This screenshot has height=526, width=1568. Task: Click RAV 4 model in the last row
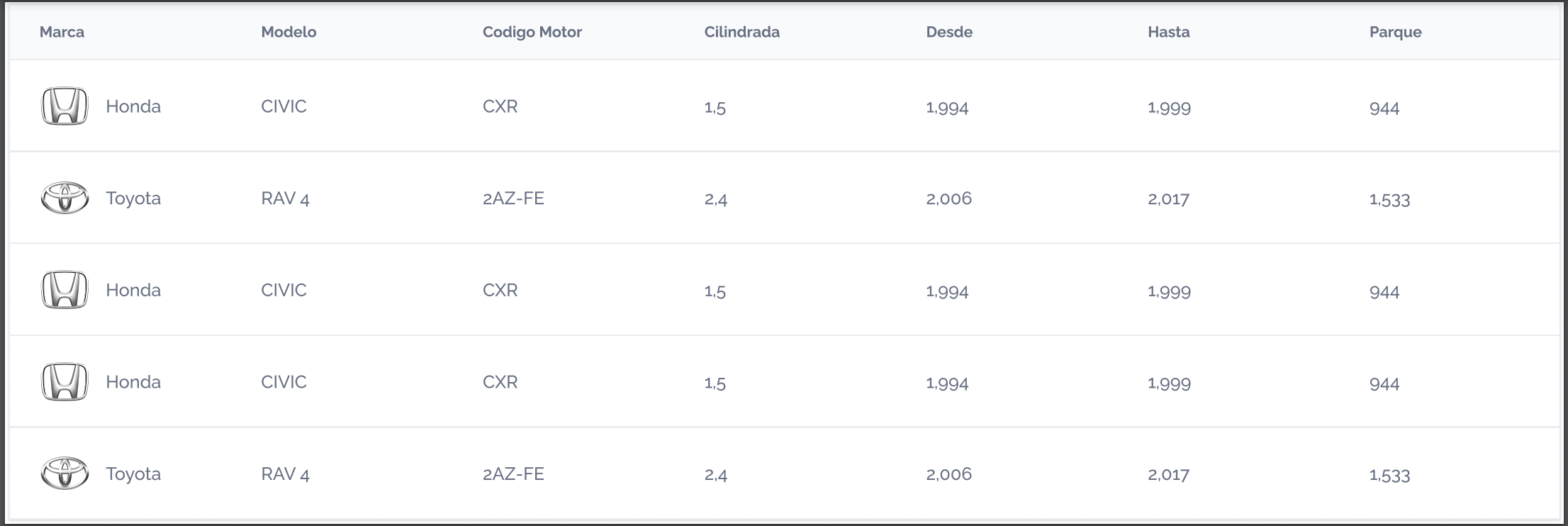[285, 474]
